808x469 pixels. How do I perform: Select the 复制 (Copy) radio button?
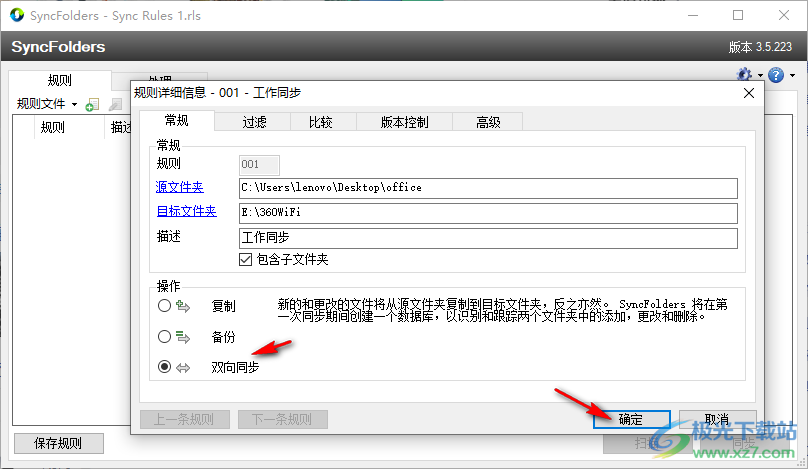pyautogui.click(x=164, y=306)
